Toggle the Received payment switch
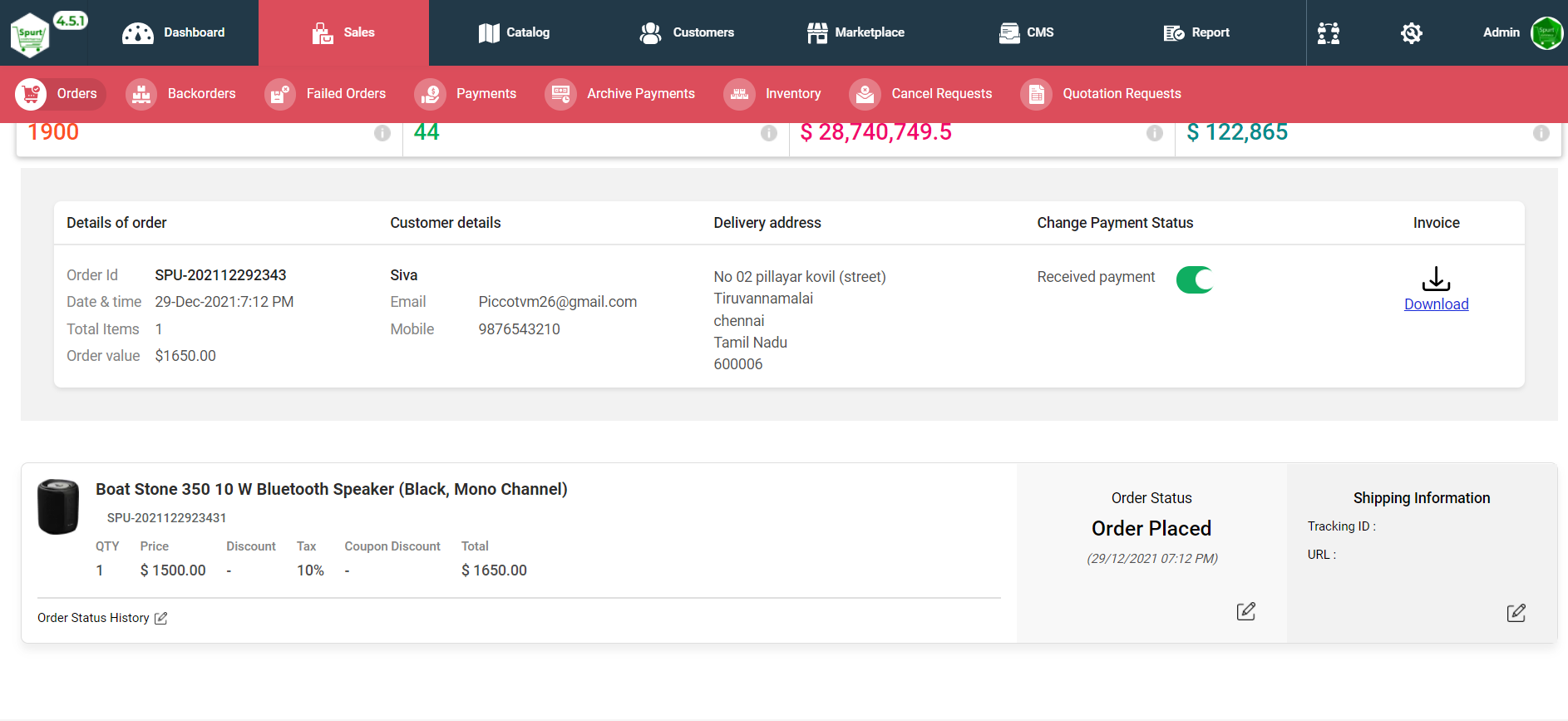Viewport: 1568px width, 721px height. tap(1195, 279)
